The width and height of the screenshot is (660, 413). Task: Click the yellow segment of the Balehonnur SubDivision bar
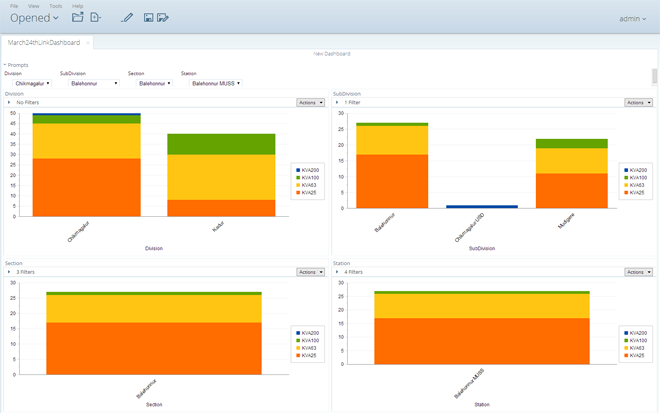pyautogui.click(x=392, y=140)
